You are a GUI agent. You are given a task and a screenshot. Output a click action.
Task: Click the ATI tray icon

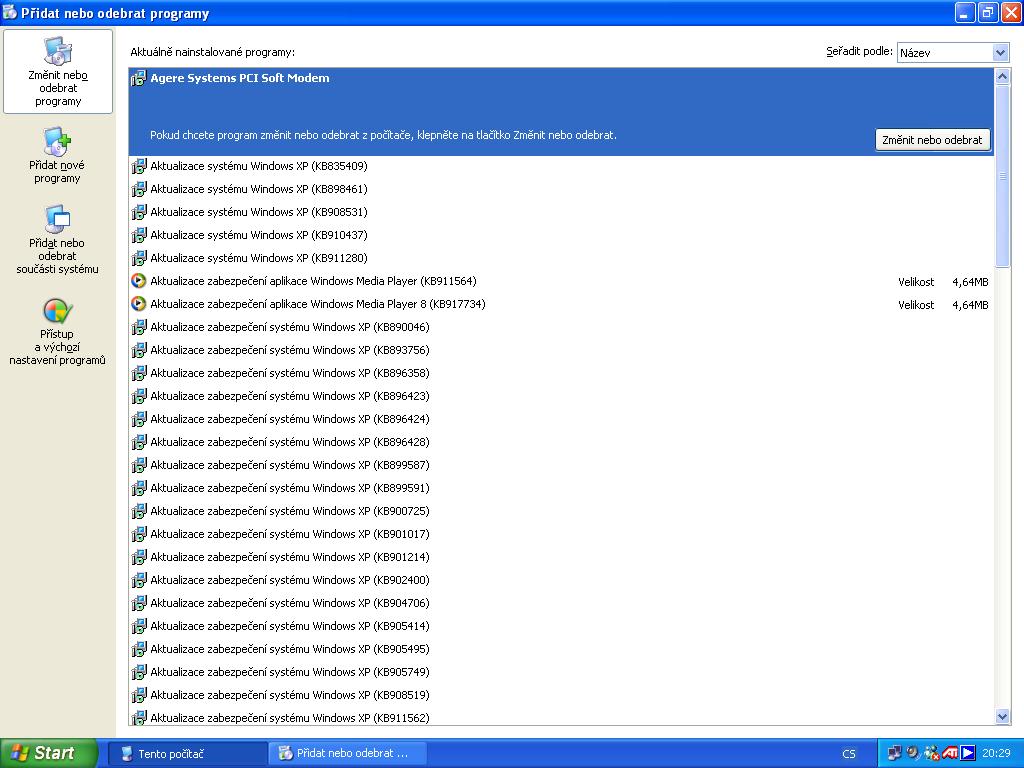pos(950,753)
